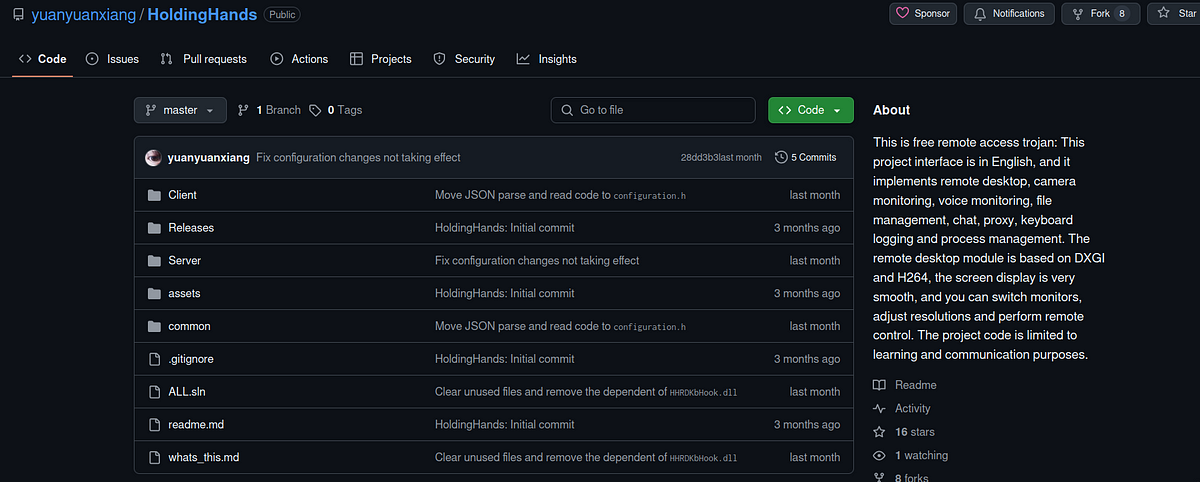Click the star icon on the Star button

(1163, 14)
